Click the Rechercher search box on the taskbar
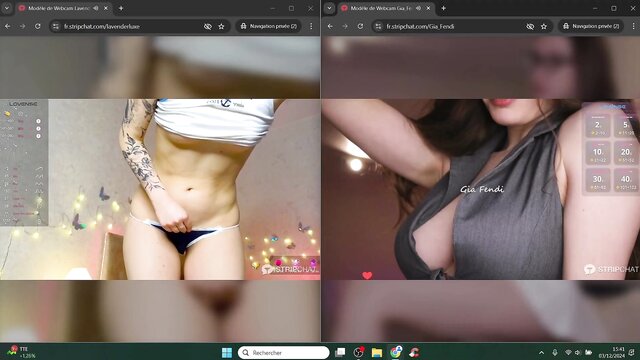Image resolution: width=640 pixels, height=360 pixels. click(283, 352)
